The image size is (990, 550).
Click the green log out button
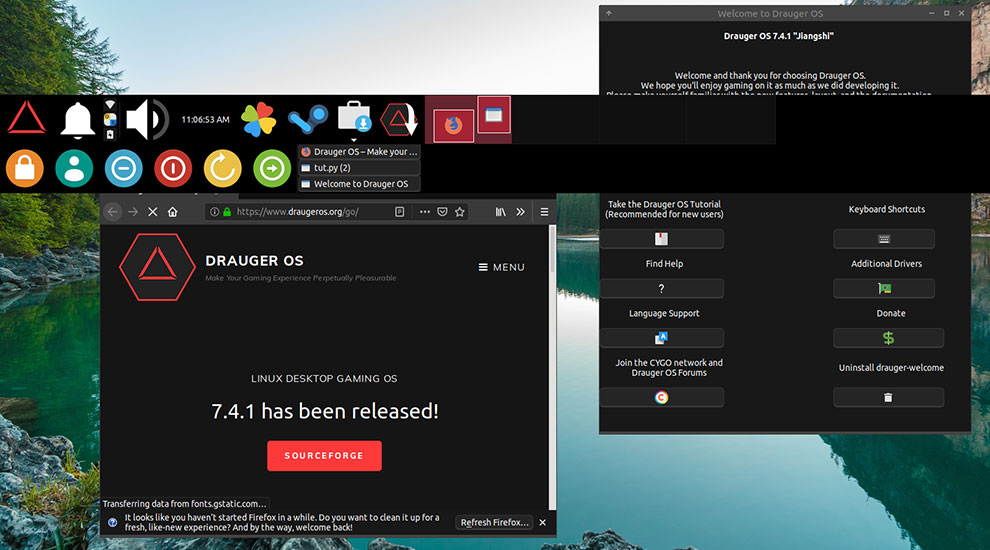click(272, 169)
